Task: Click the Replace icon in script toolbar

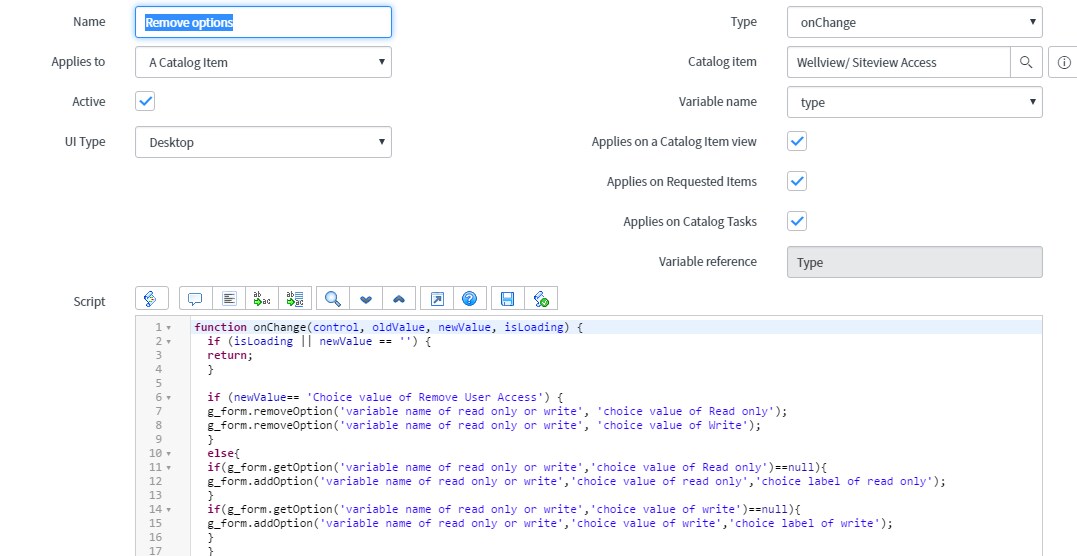Action: [x=262, y=298]
